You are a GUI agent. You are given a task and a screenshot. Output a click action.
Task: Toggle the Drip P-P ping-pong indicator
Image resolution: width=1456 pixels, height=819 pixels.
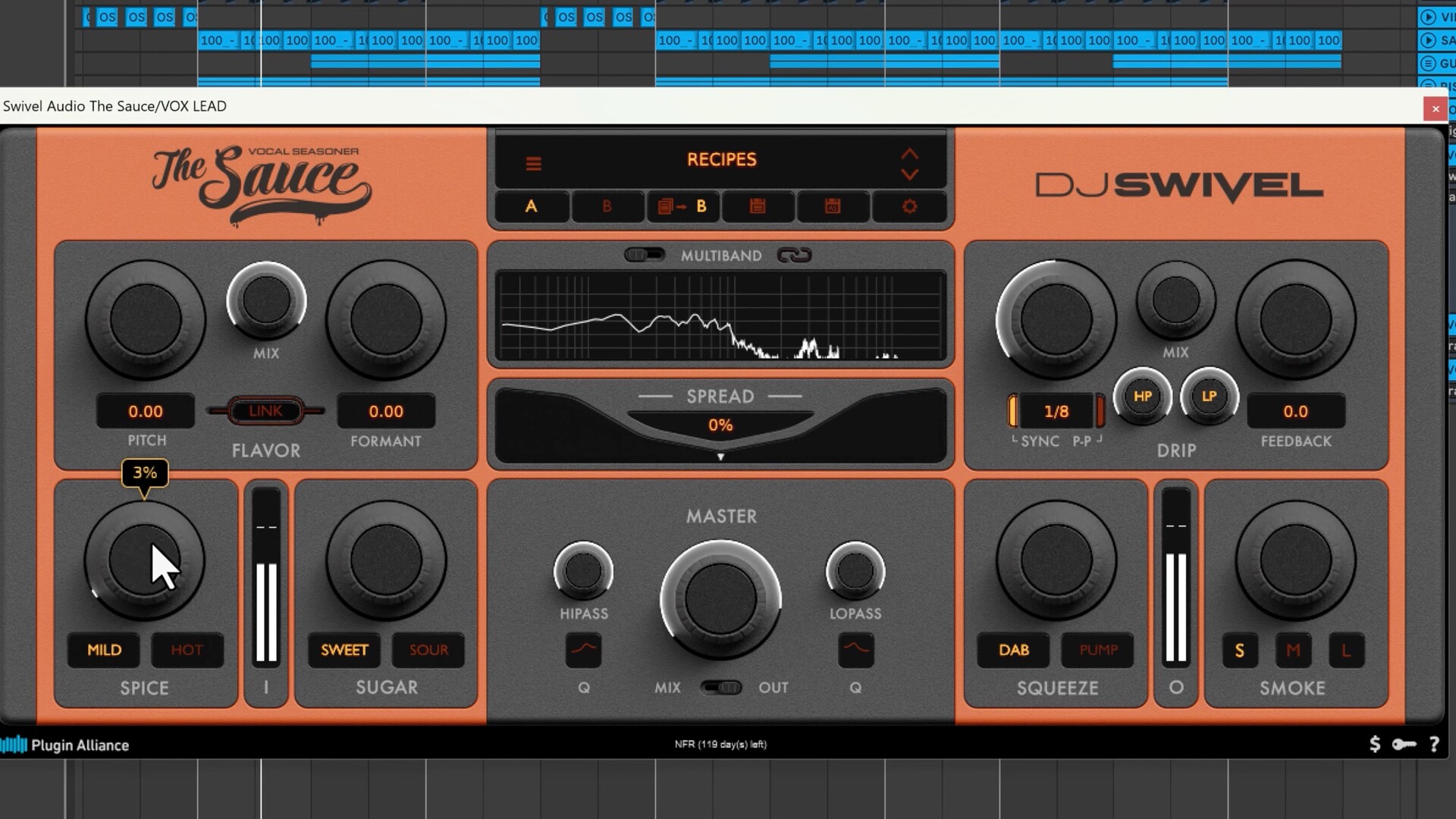coord(1100,411)
